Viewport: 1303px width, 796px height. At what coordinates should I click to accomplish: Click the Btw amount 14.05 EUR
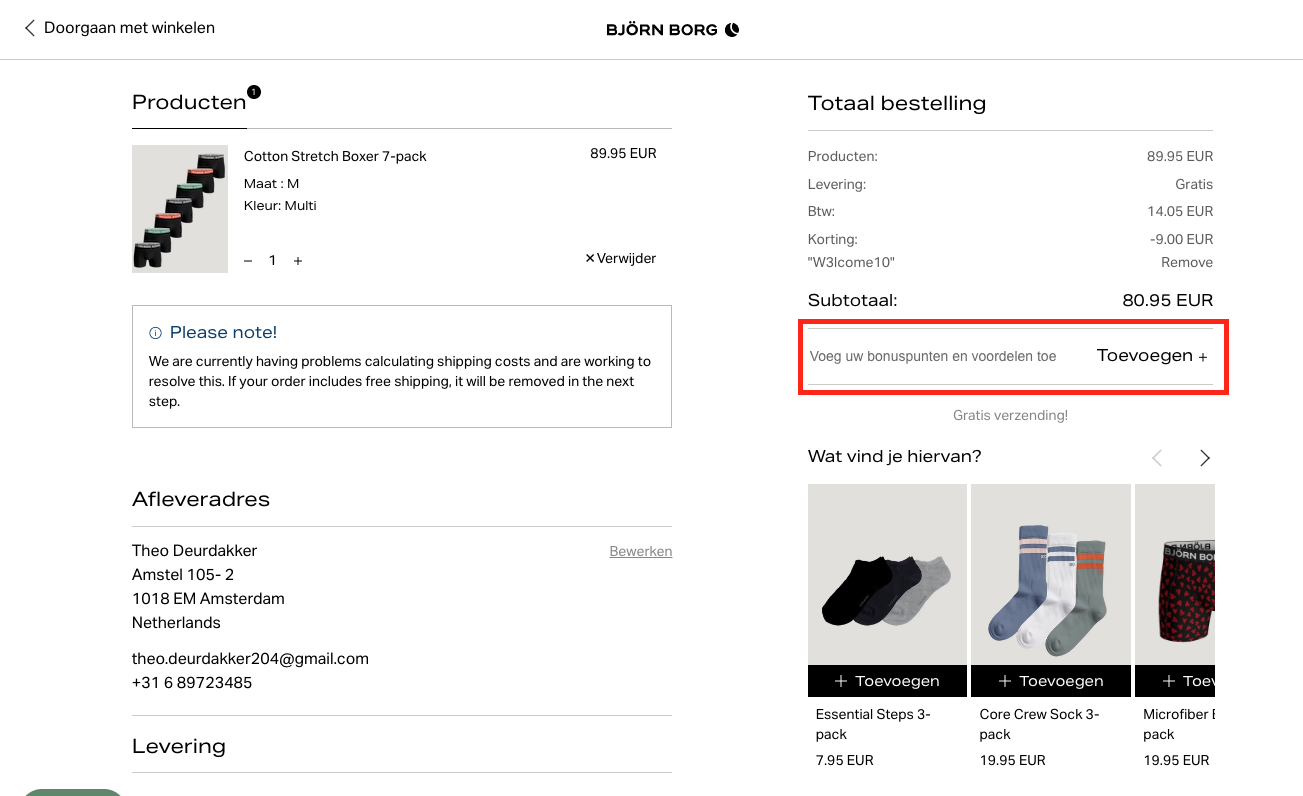1180,212
